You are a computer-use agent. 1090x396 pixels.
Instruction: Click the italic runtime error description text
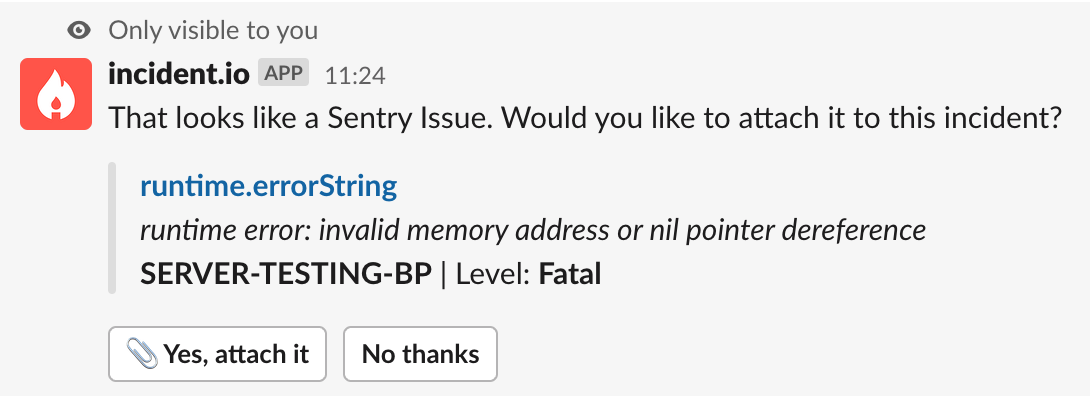533,231
